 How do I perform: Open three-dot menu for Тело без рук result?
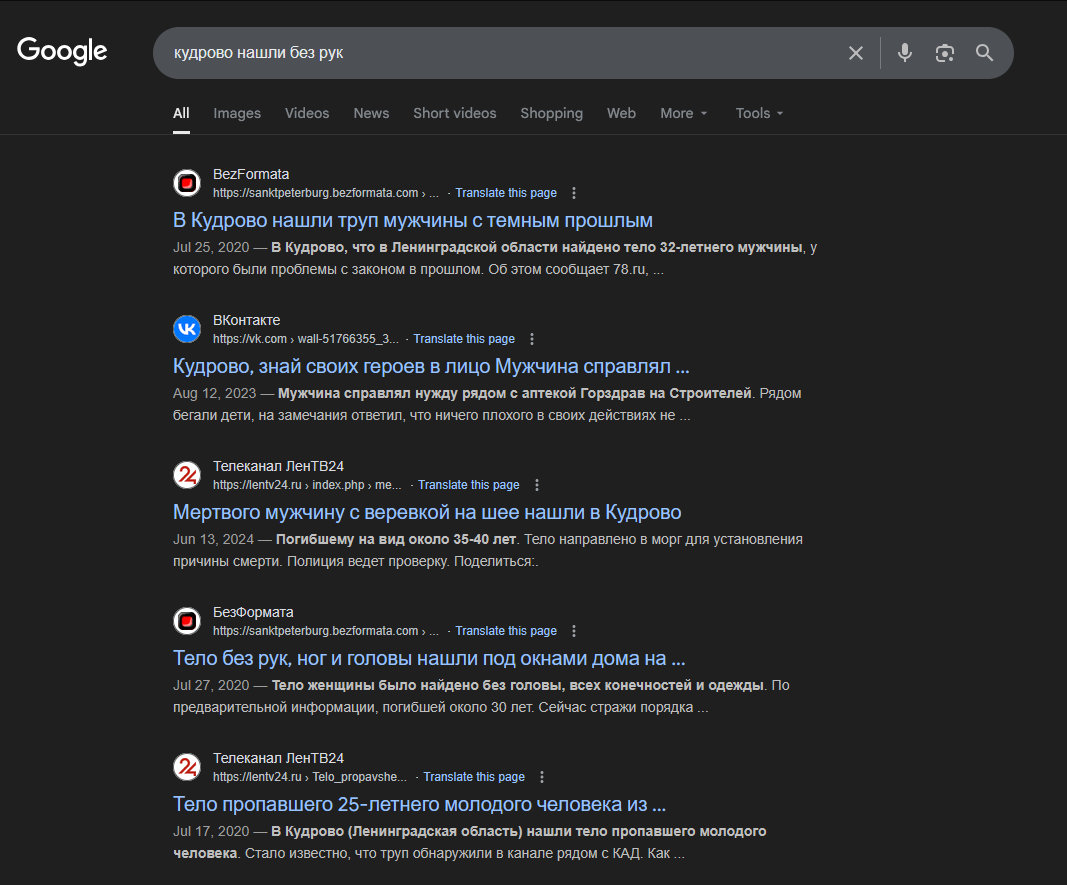(x=574, y=631)
